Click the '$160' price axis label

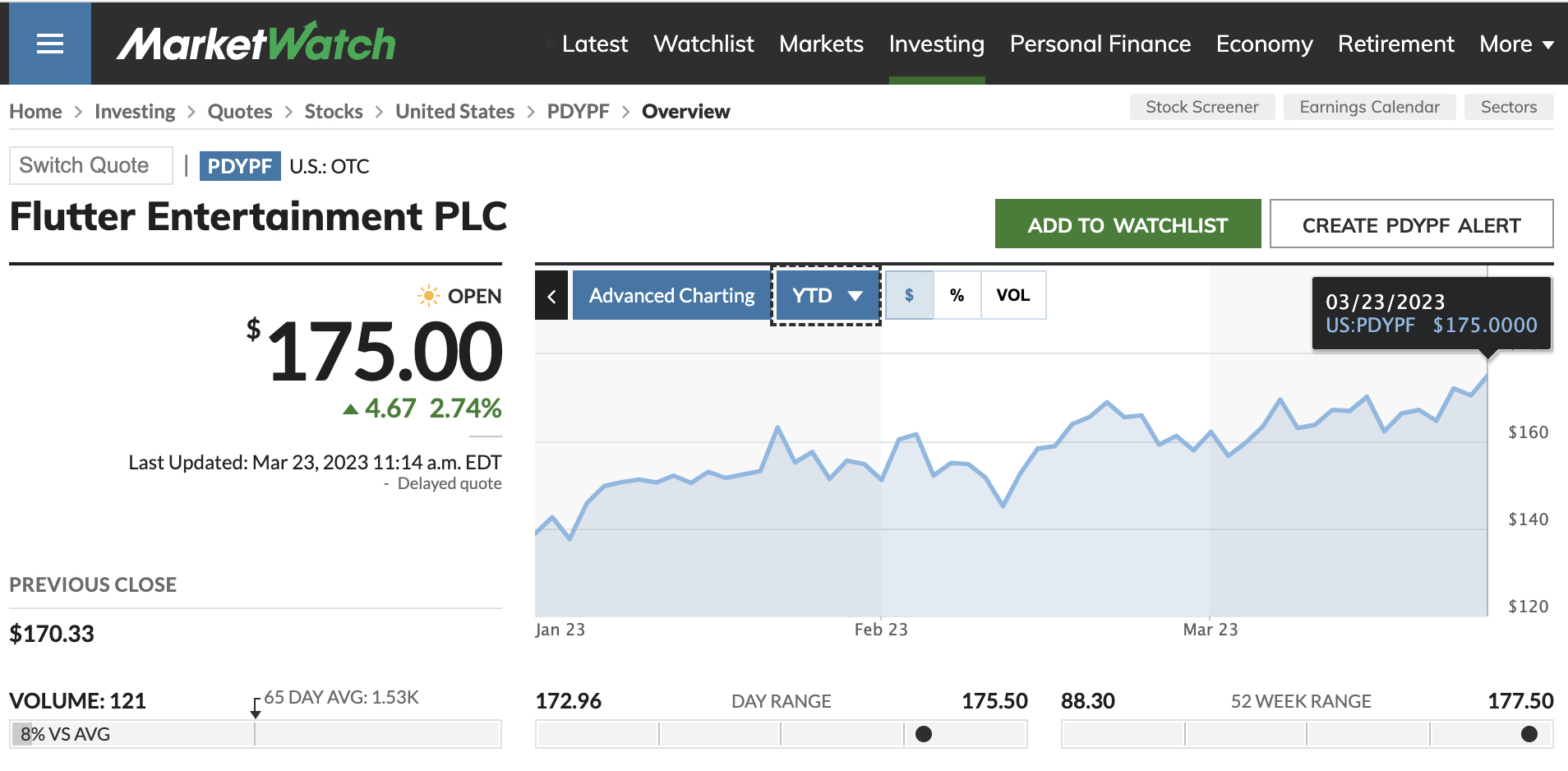point(1528,432)
